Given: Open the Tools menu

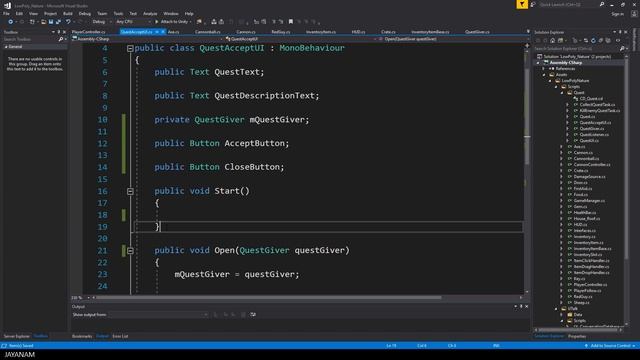Looking at the screenshot, I should pos(118,13).
